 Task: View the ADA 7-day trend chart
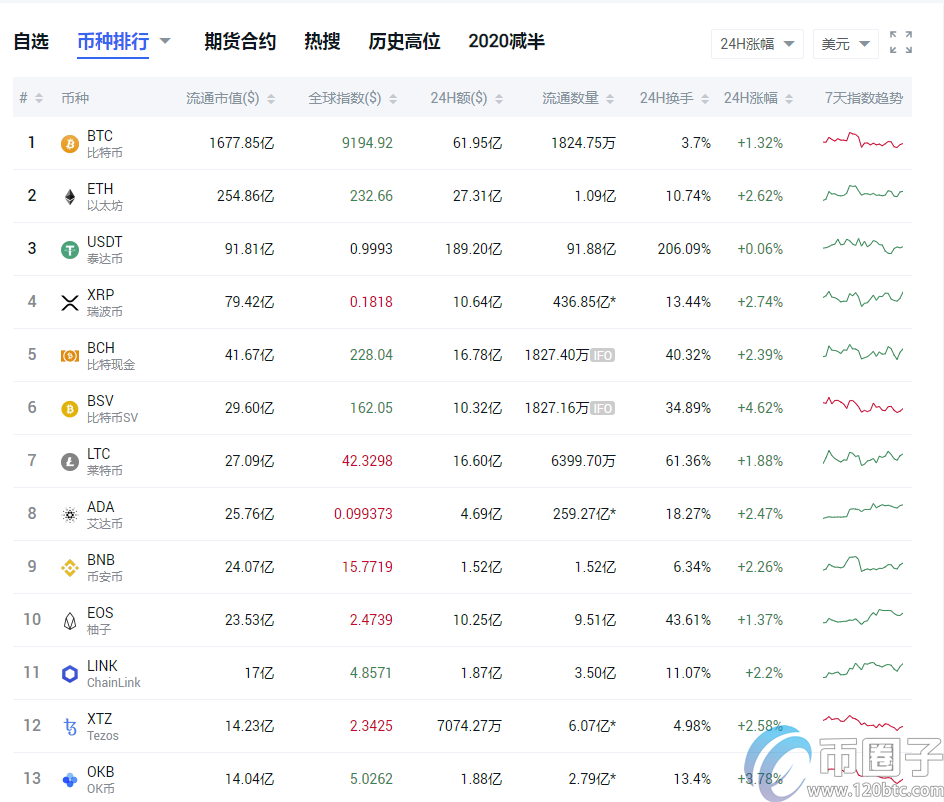click(863, 511)
